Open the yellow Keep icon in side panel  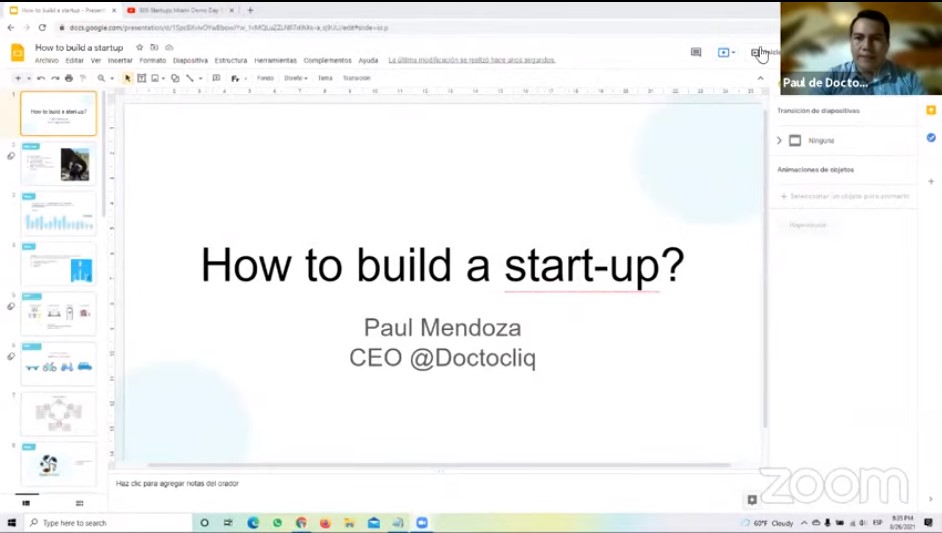point(931,110)
